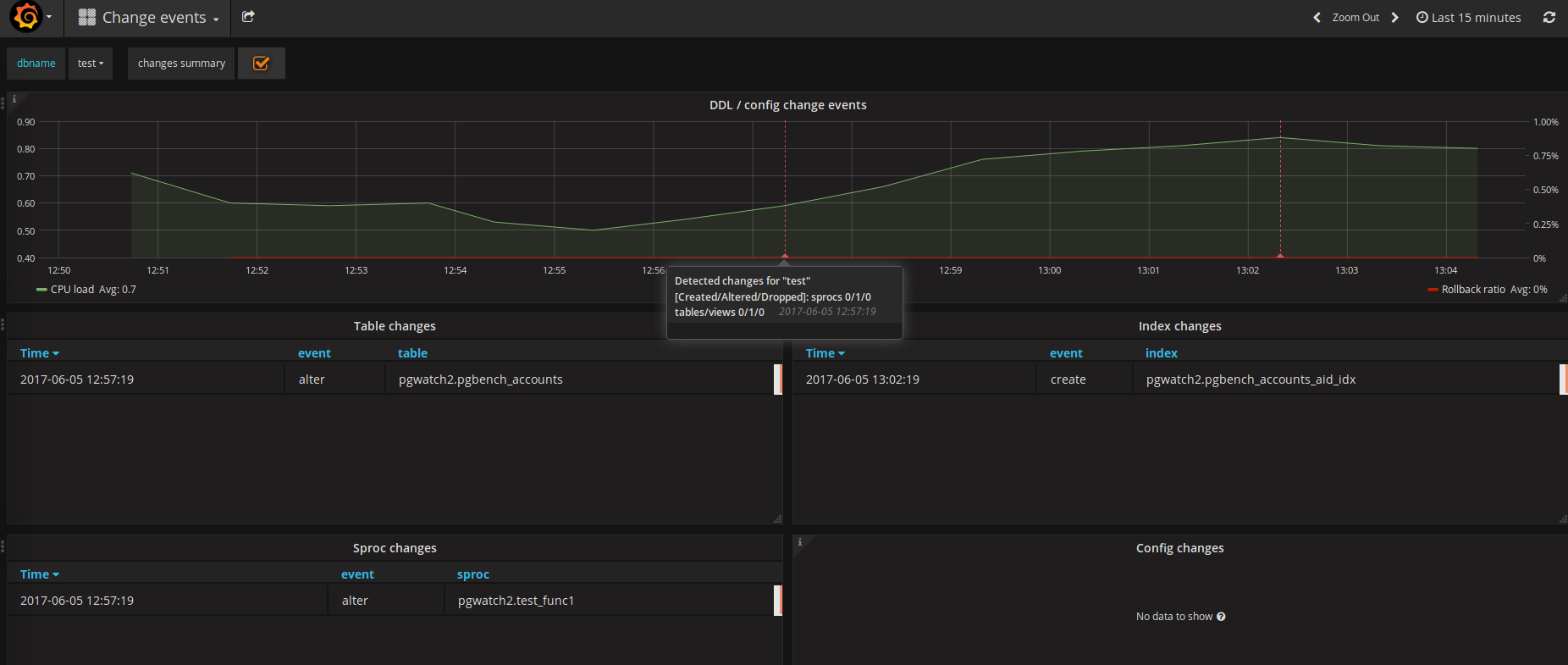Refresh the dashboard with the refresh icon
Screen dimensions: 1568x665
[1549, 17]
